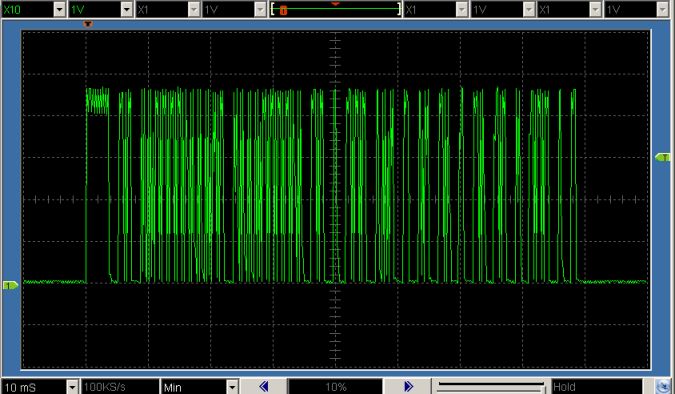
Task: Click the 10% pre-trigger value display
Action: pos(335,387)
